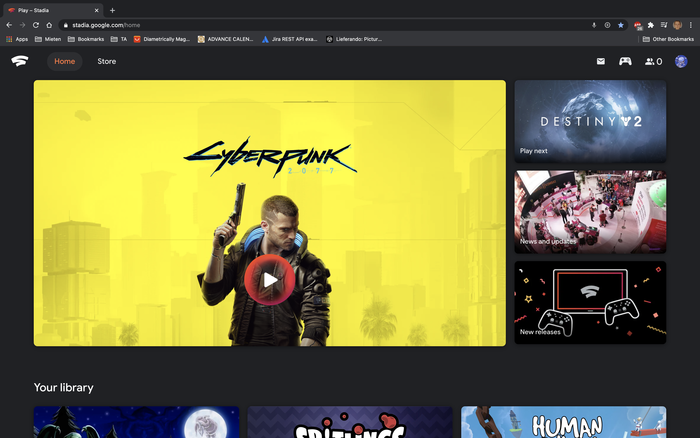700x438 pixels.
Task: Switch to the Store tab
Action: [106, 61]
